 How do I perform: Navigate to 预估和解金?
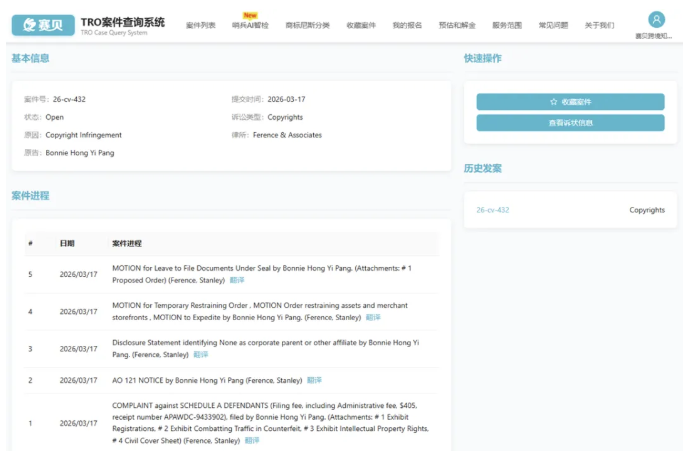tap(456, 25)
